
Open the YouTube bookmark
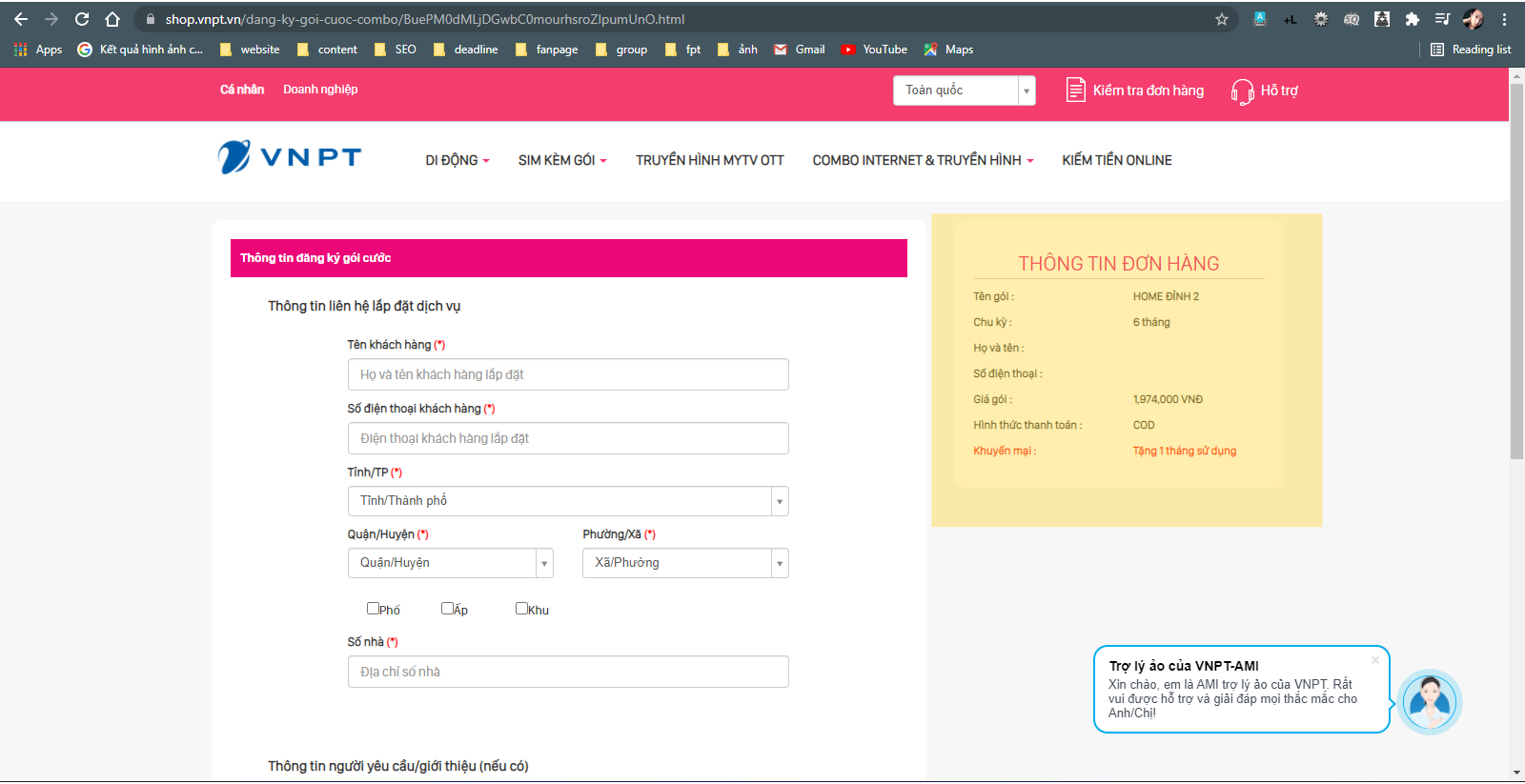pyautogui.click(x=874, y=50)
